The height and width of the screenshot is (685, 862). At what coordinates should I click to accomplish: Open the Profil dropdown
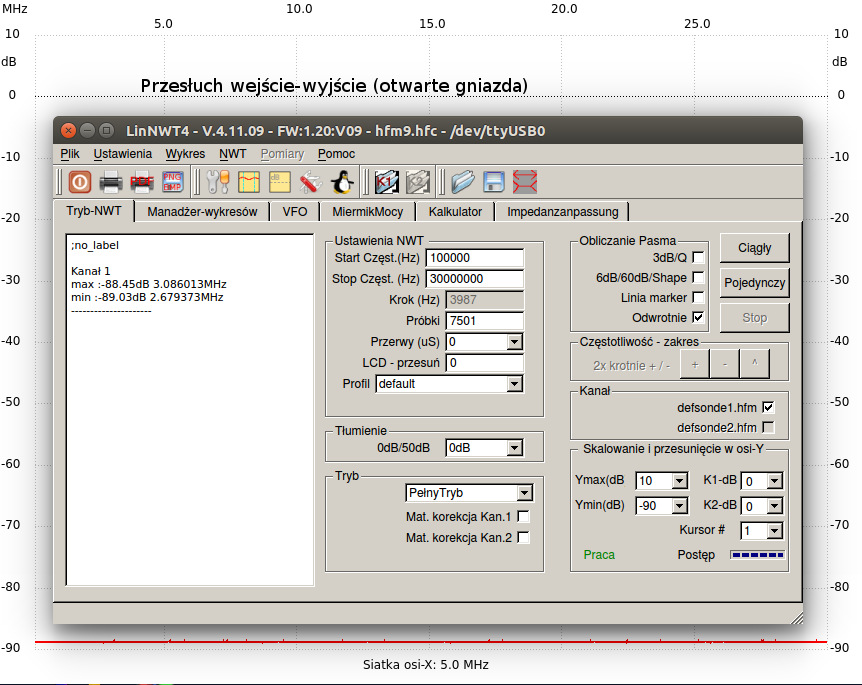448,384
